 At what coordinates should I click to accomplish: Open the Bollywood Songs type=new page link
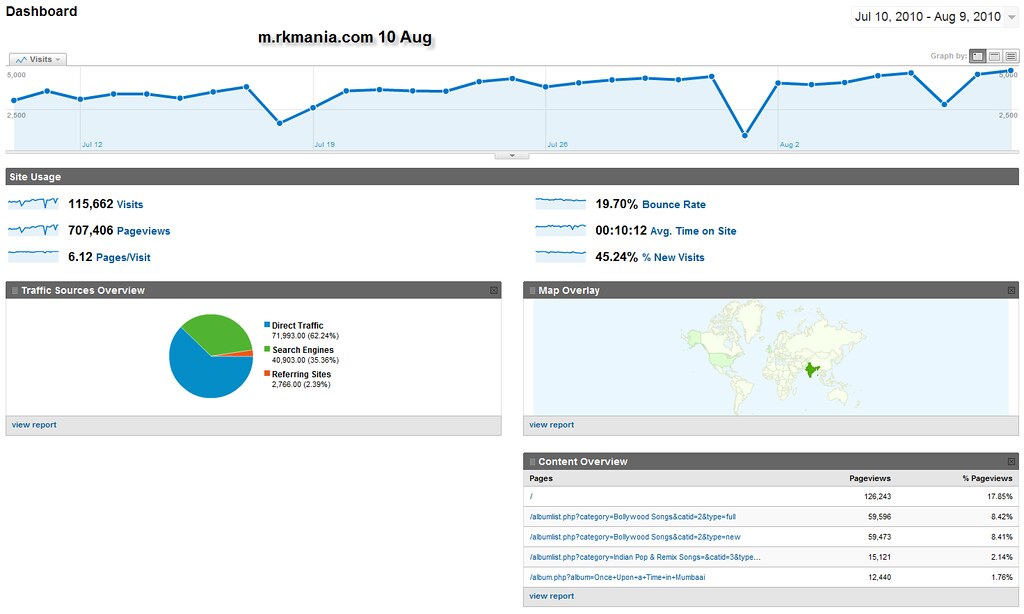click(x=635, y=537)
